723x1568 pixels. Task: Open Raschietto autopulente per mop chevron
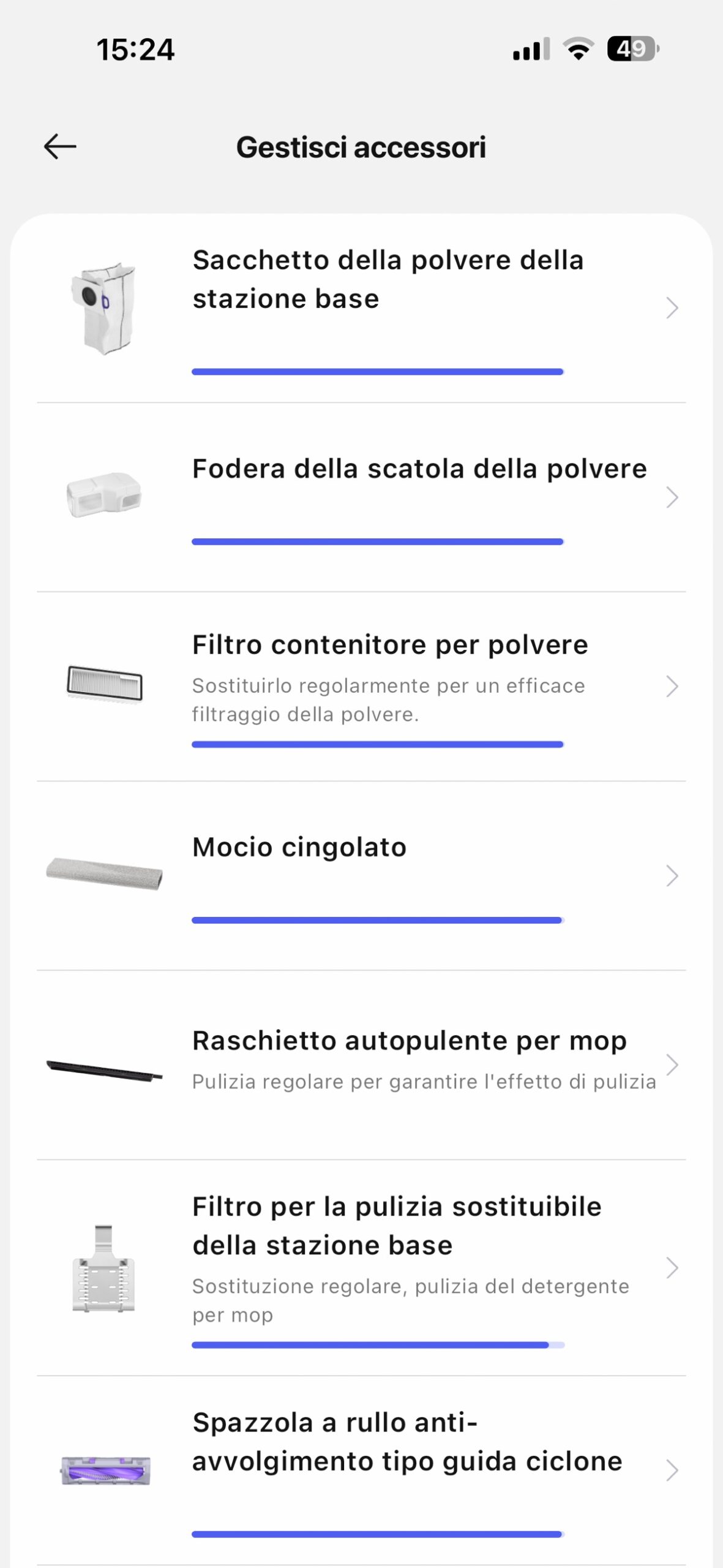click(672, 1065)
